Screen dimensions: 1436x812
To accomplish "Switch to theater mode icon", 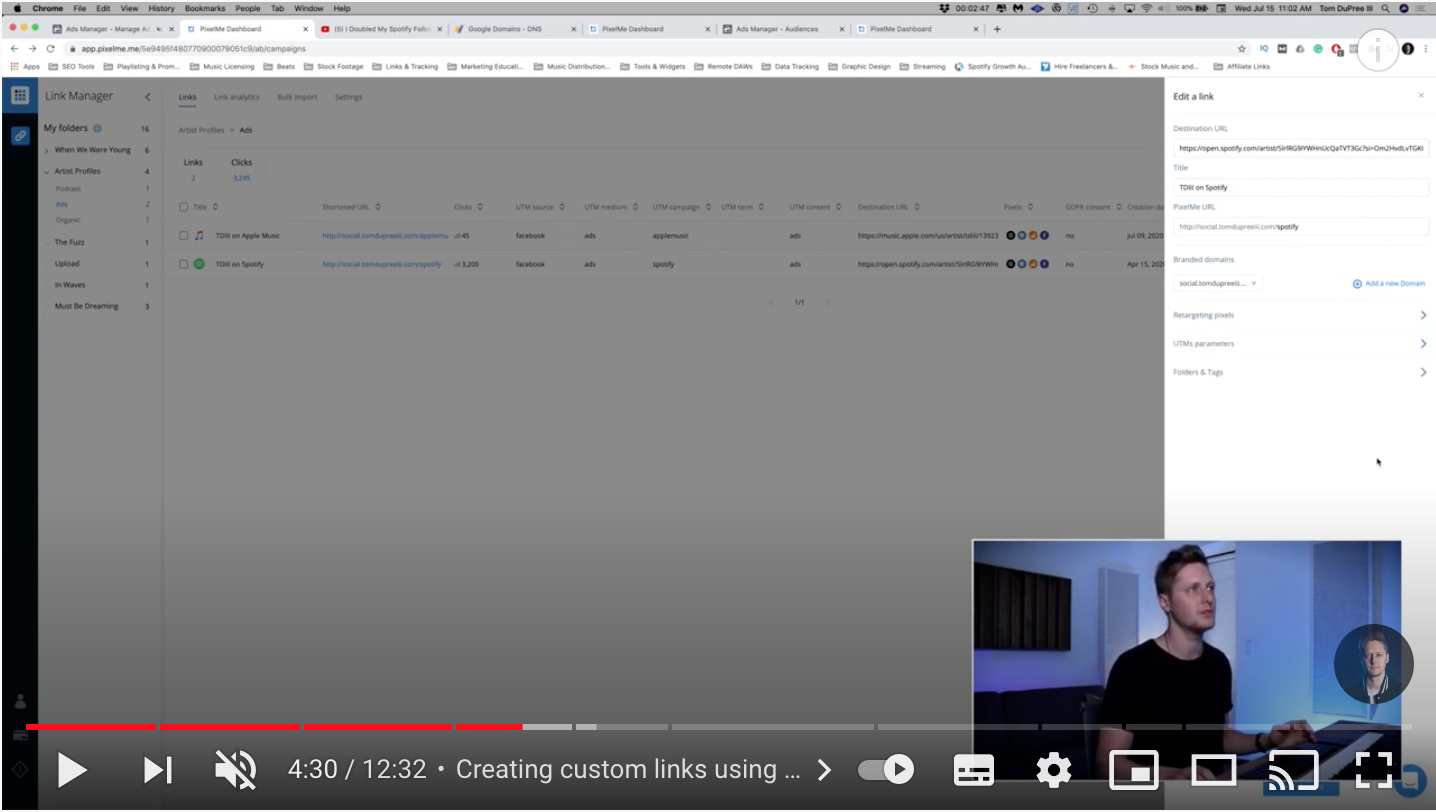I will point(1214,770).
